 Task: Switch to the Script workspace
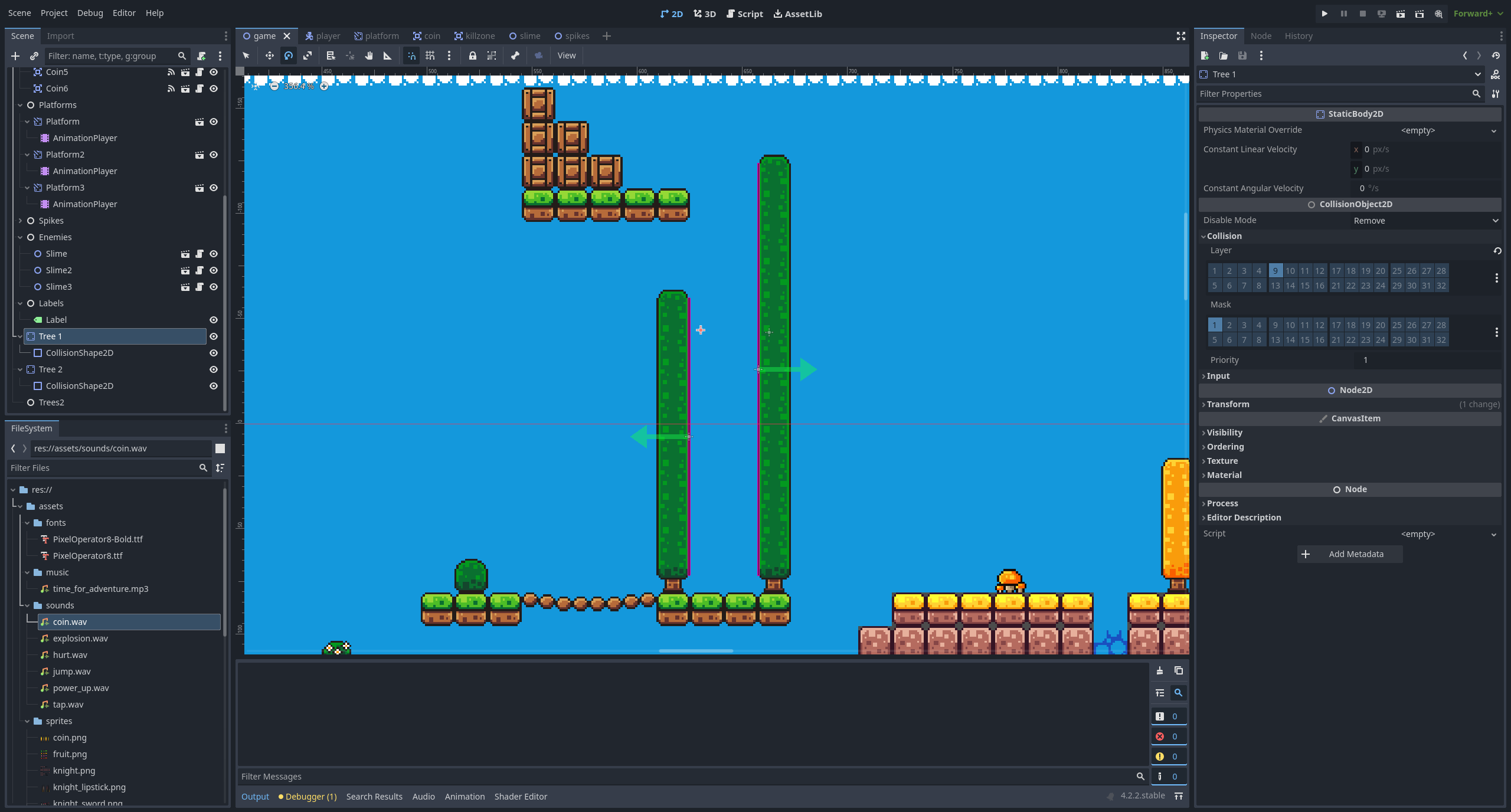[745, 14]
